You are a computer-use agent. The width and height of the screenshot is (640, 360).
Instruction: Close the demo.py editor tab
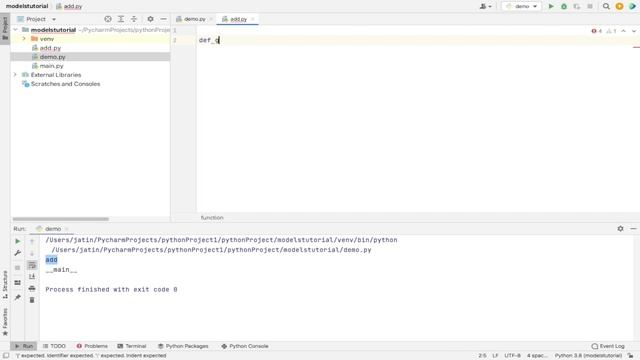click(x=211, y=19)
